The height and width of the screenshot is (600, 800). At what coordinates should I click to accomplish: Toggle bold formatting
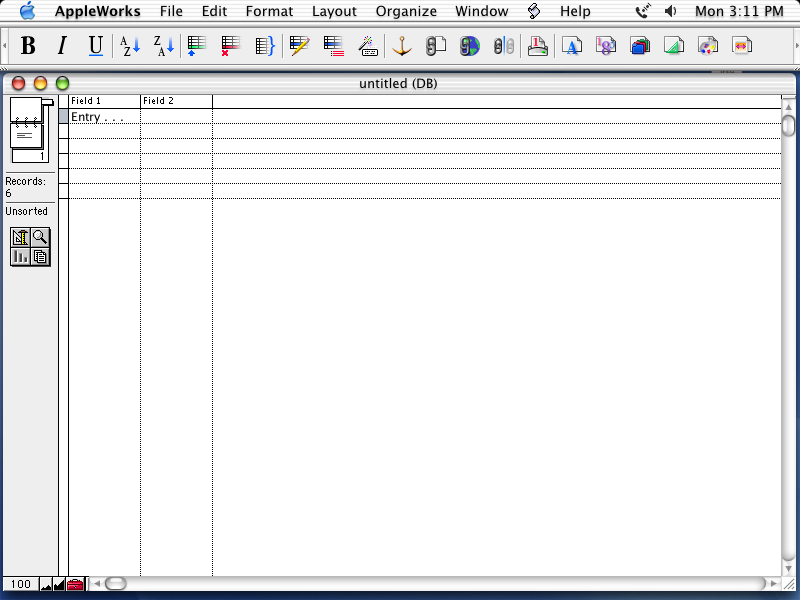(28, 45)
